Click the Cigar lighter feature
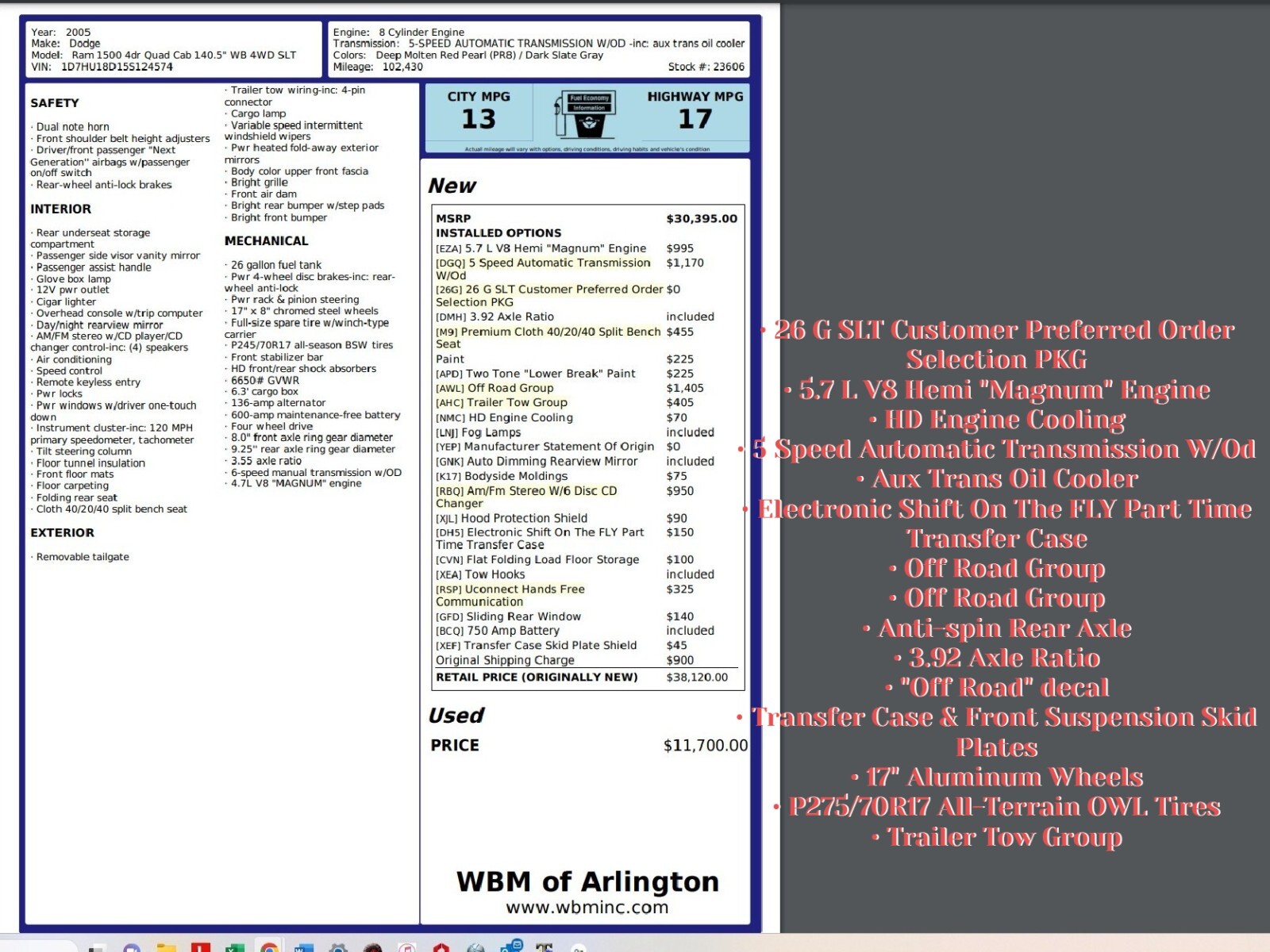Image resolution: width=1270 pixels, height=952 pixels. [x=64, y=301]
